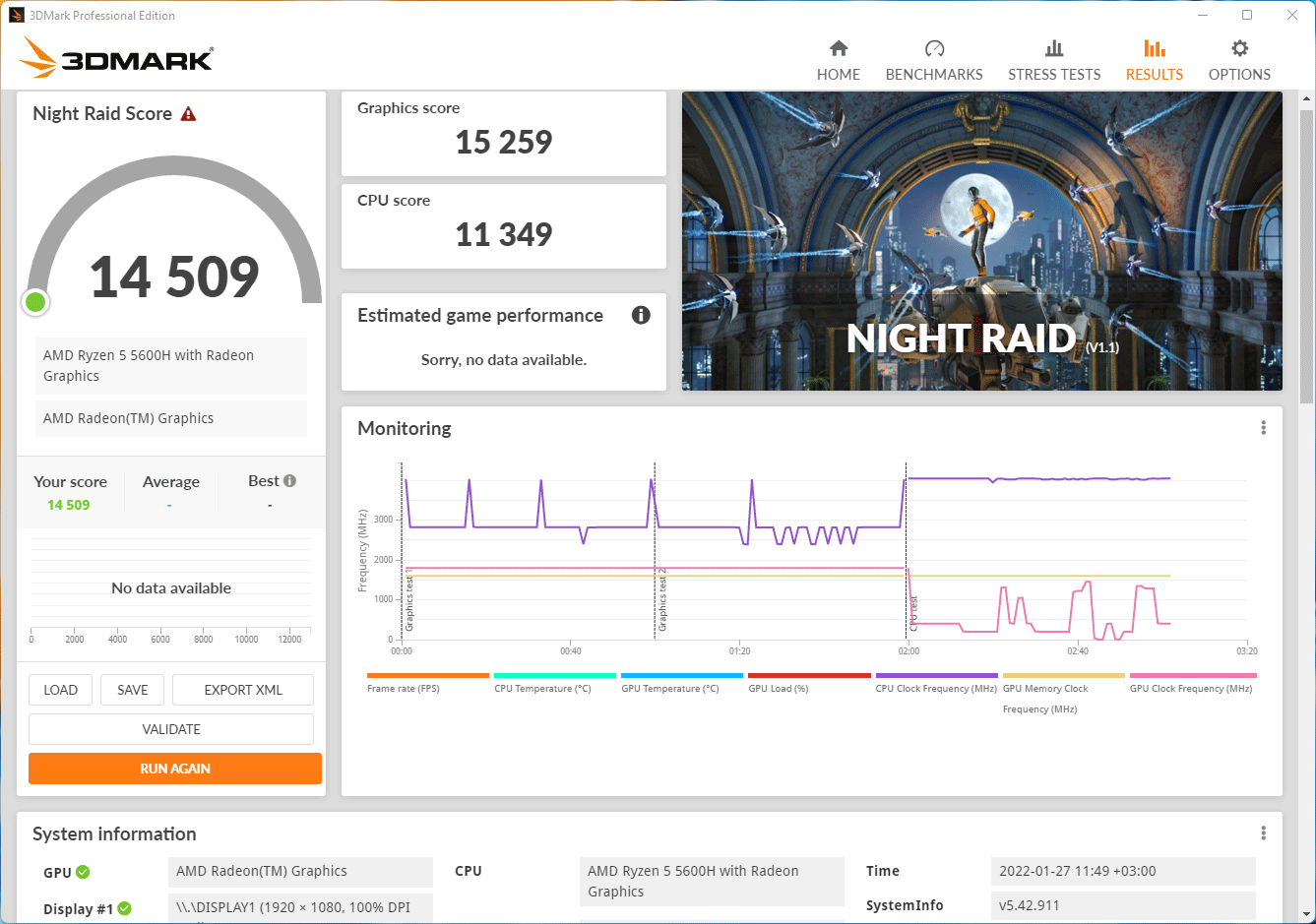
Task: Toggle the CPU Clock Frequency legend swatch
Action: pyautogui.click(x=937, y=676)
